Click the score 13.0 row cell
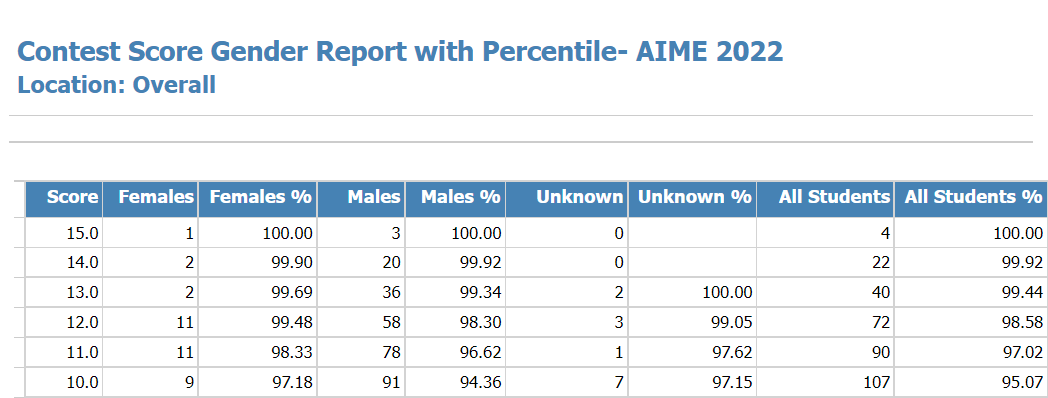This screenshot has width=1048, height=398. 63,292
